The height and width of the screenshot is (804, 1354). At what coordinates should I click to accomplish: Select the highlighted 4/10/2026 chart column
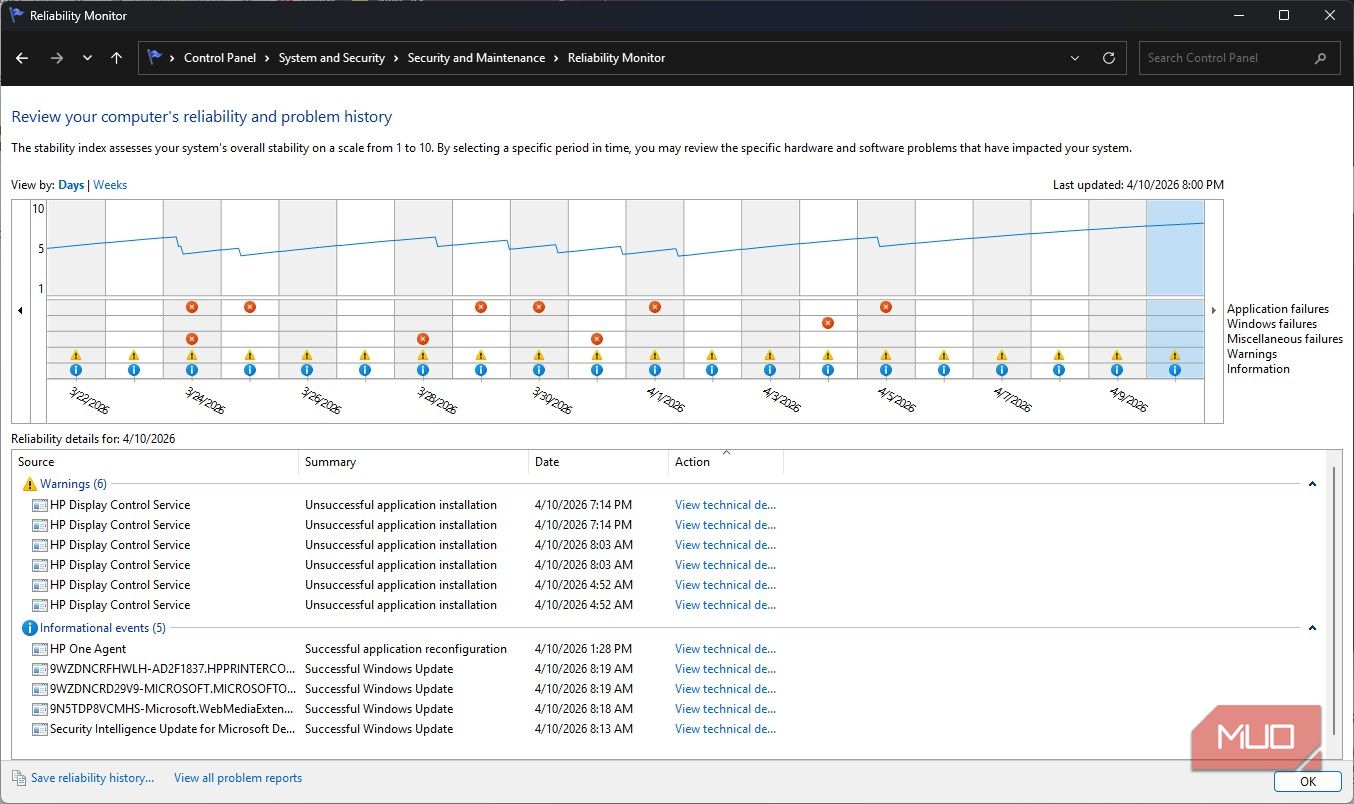(1175, 289)
